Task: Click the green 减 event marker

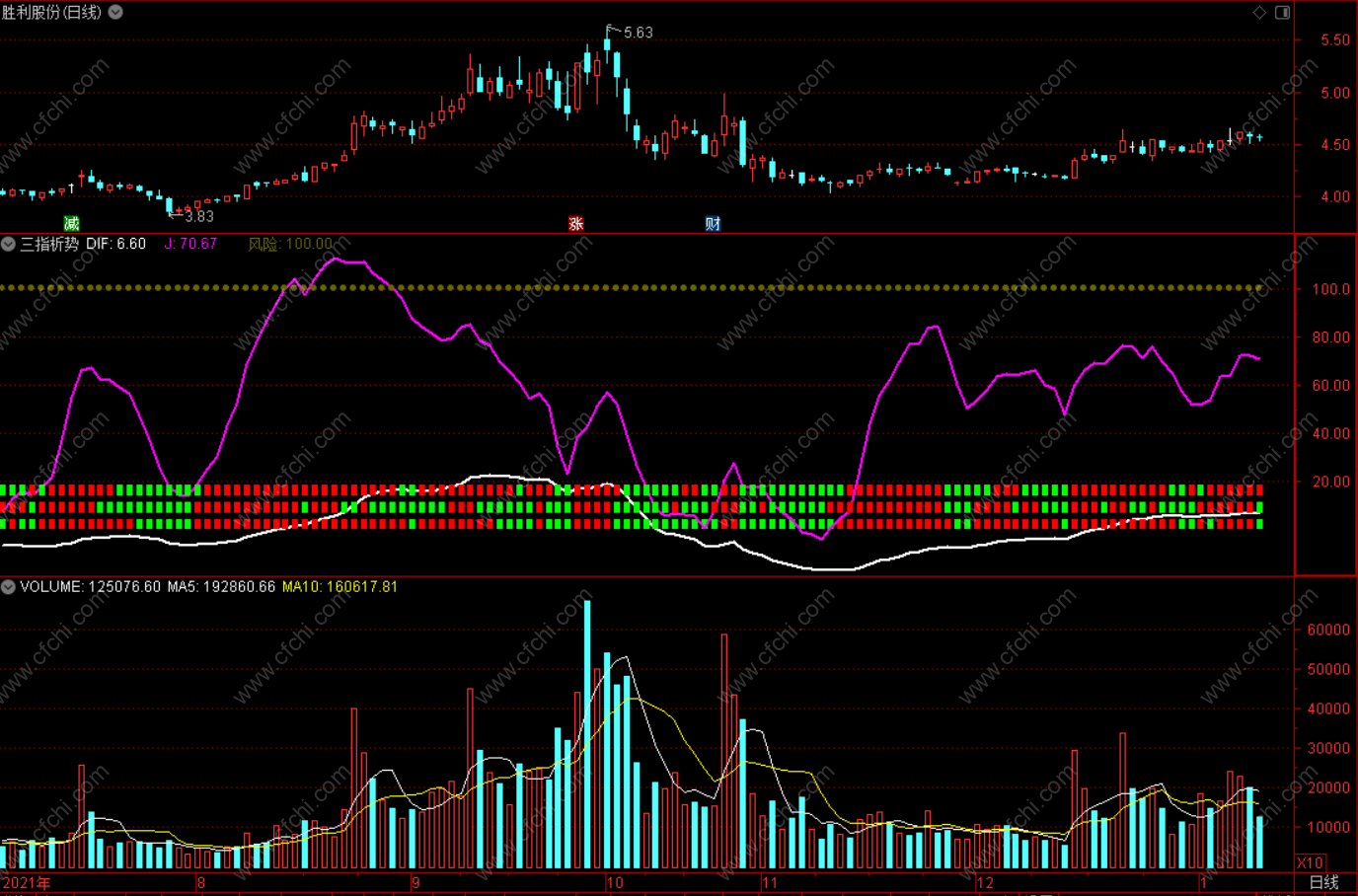Action: click(x=71, y=223)
